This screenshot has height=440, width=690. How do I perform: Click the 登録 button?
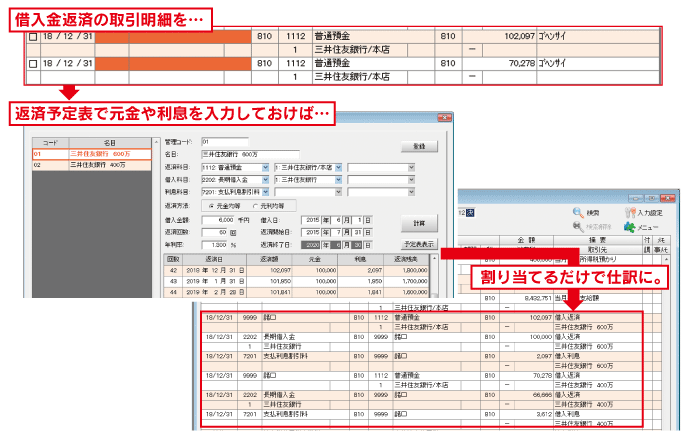pos(419,147)
